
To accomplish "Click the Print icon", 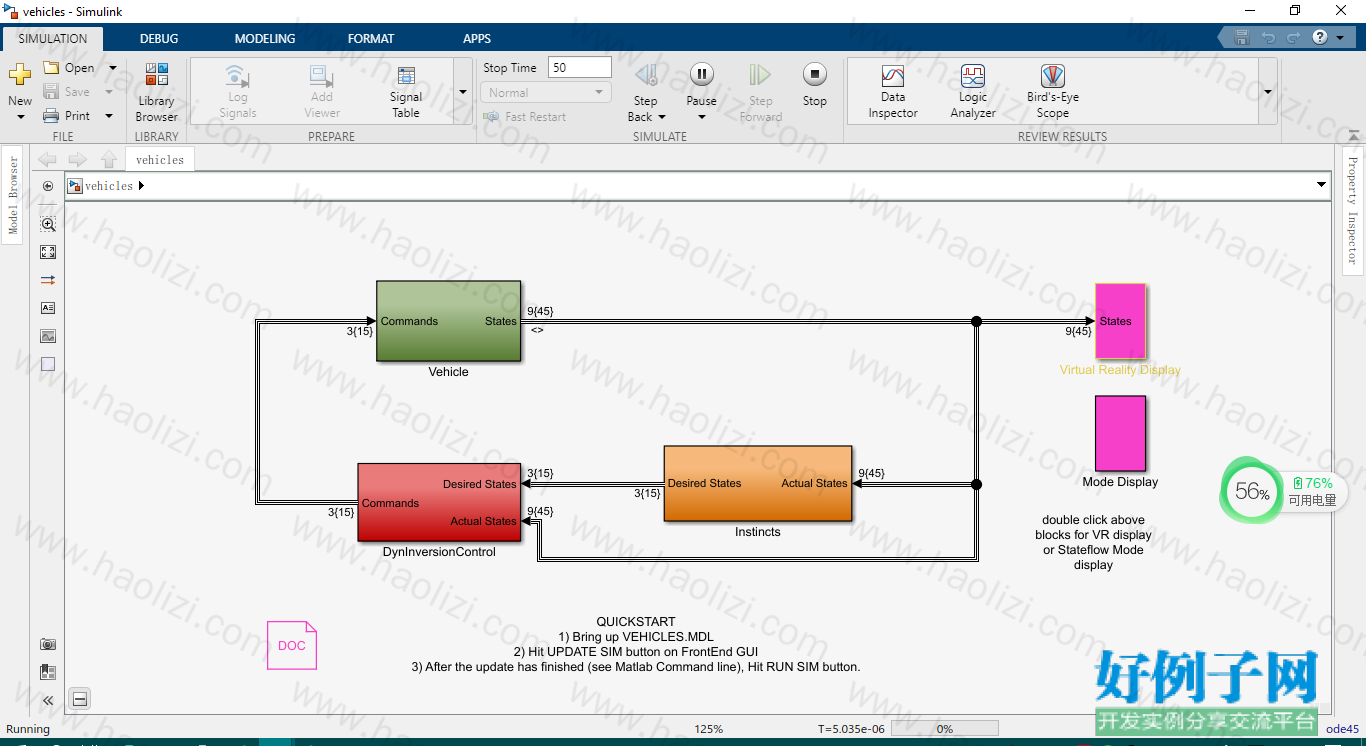I will click(52, 116).
